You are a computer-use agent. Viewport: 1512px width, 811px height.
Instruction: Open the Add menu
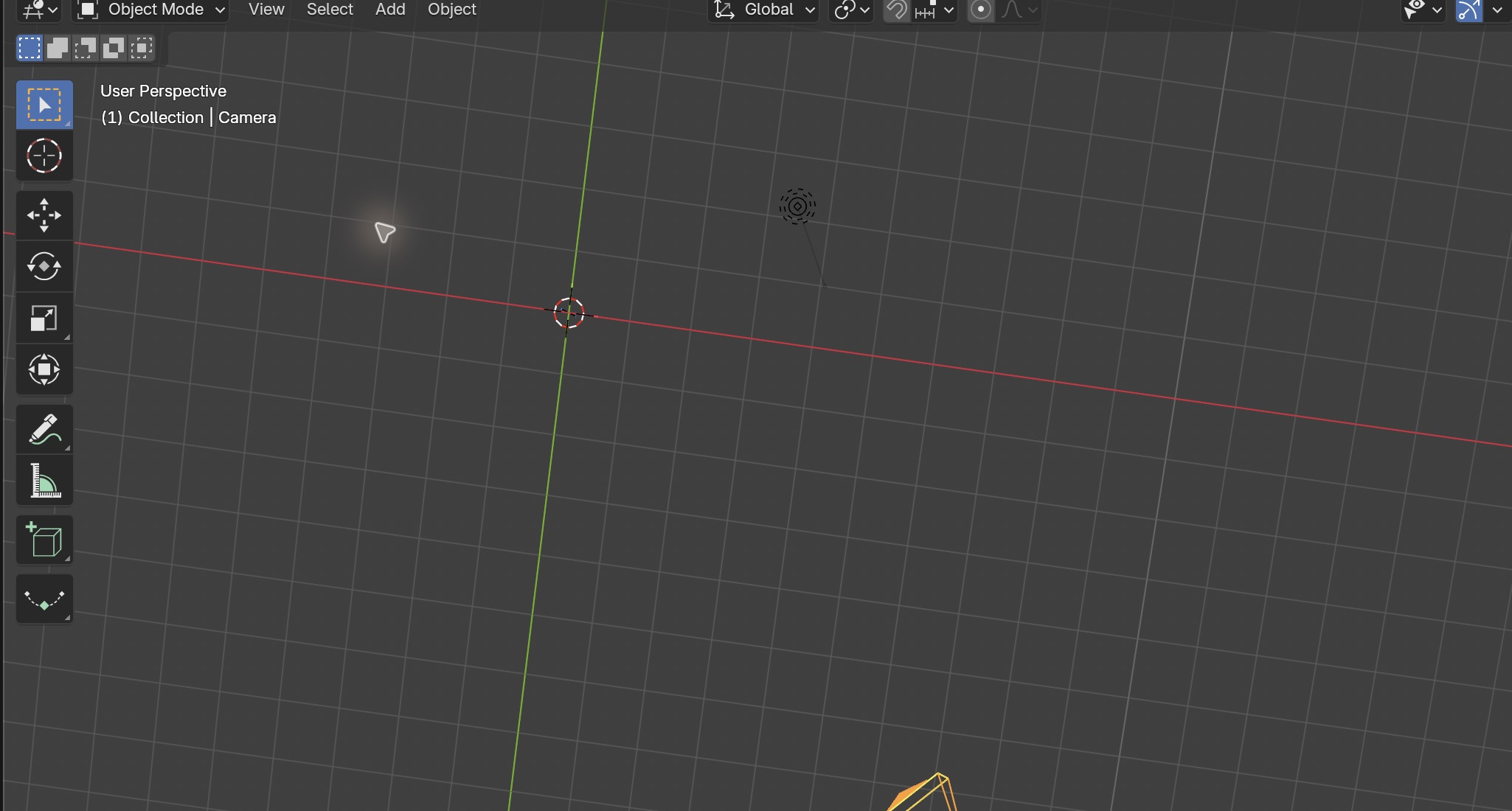pyautogui.click(x=390, y=10)
